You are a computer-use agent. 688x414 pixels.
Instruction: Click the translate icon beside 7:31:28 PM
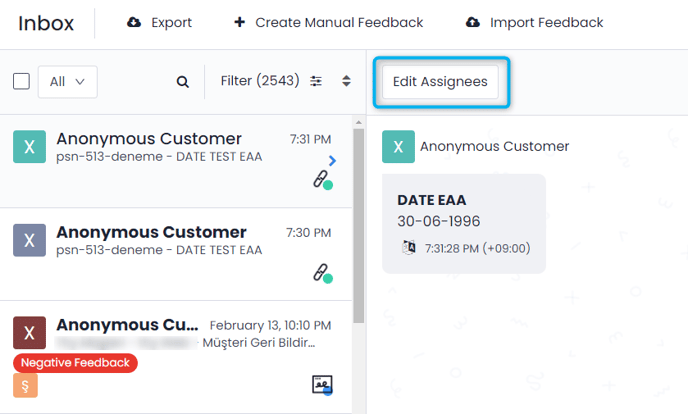click(407, 248)
